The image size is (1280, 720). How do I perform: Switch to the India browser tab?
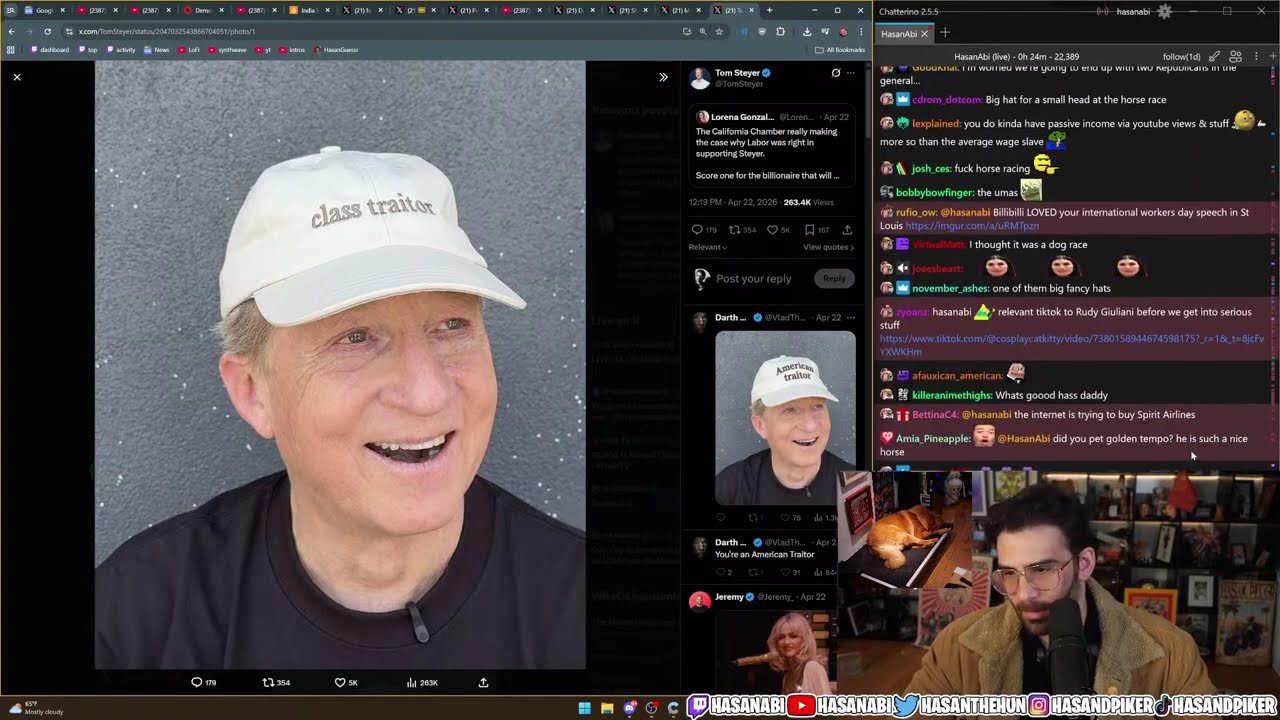[x=311, y=10]
